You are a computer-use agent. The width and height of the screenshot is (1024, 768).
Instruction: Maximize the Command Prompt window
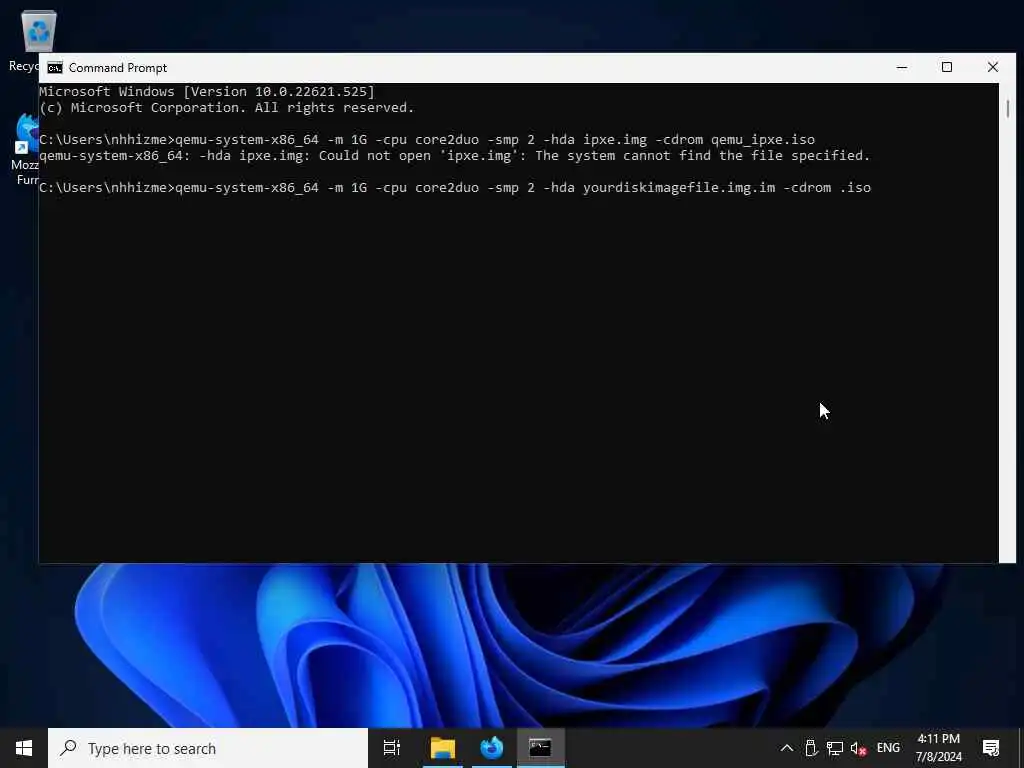947,67
